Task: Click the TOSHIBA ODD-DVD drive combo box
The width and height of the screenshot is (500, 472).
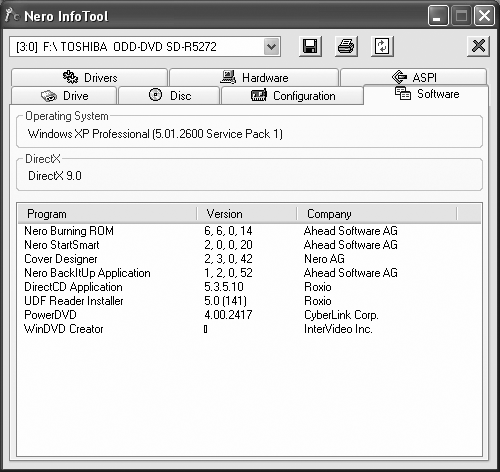Action: coord(145,47)
